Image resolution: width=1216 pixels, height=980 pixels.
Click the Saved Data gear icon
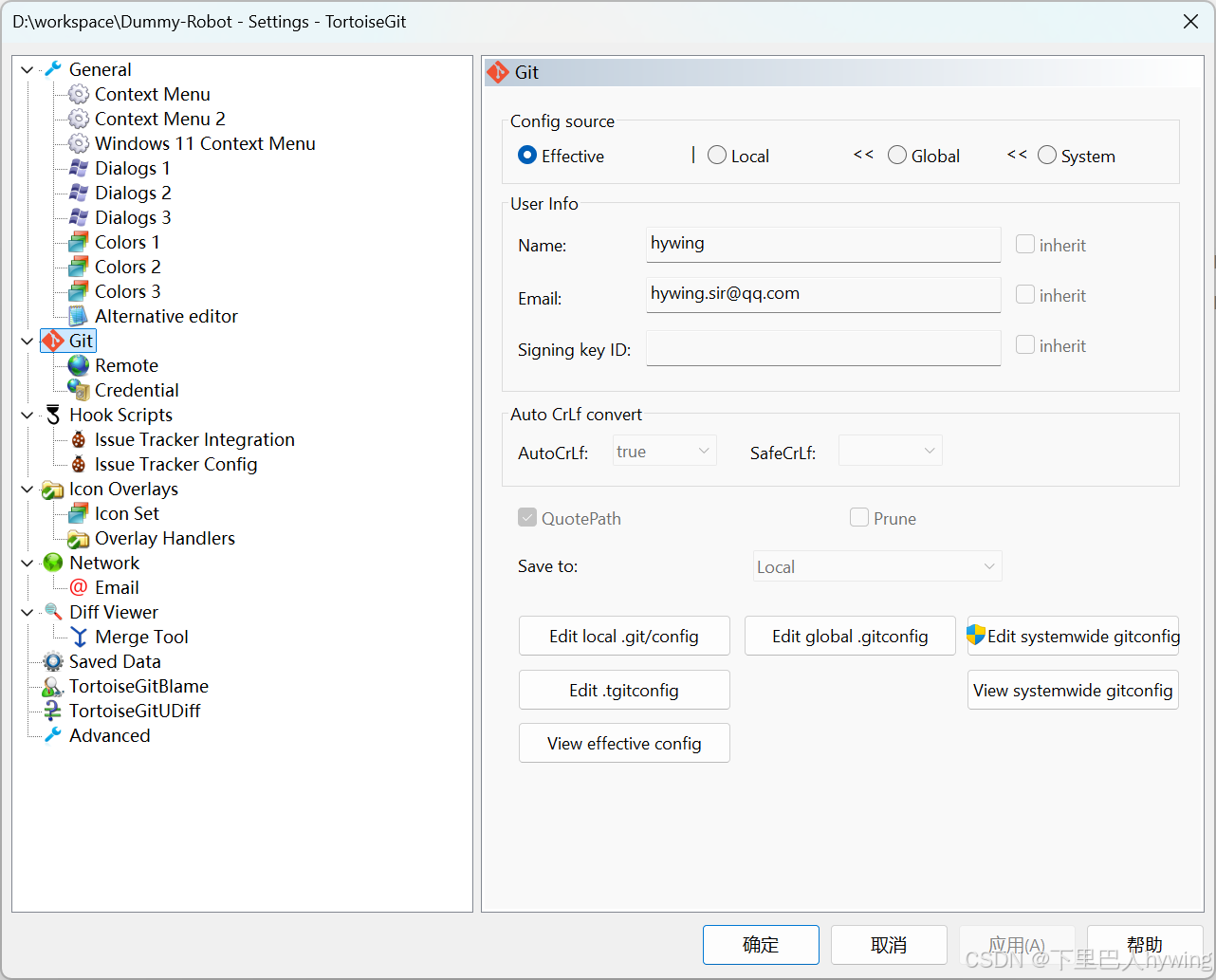click(53, 661)
